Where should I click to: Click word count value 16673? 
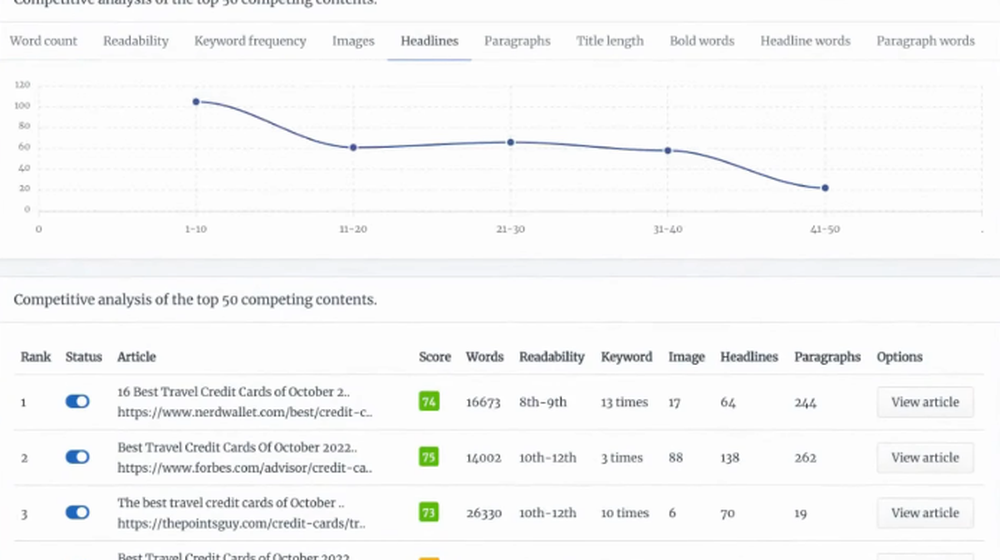click(483, 402)
